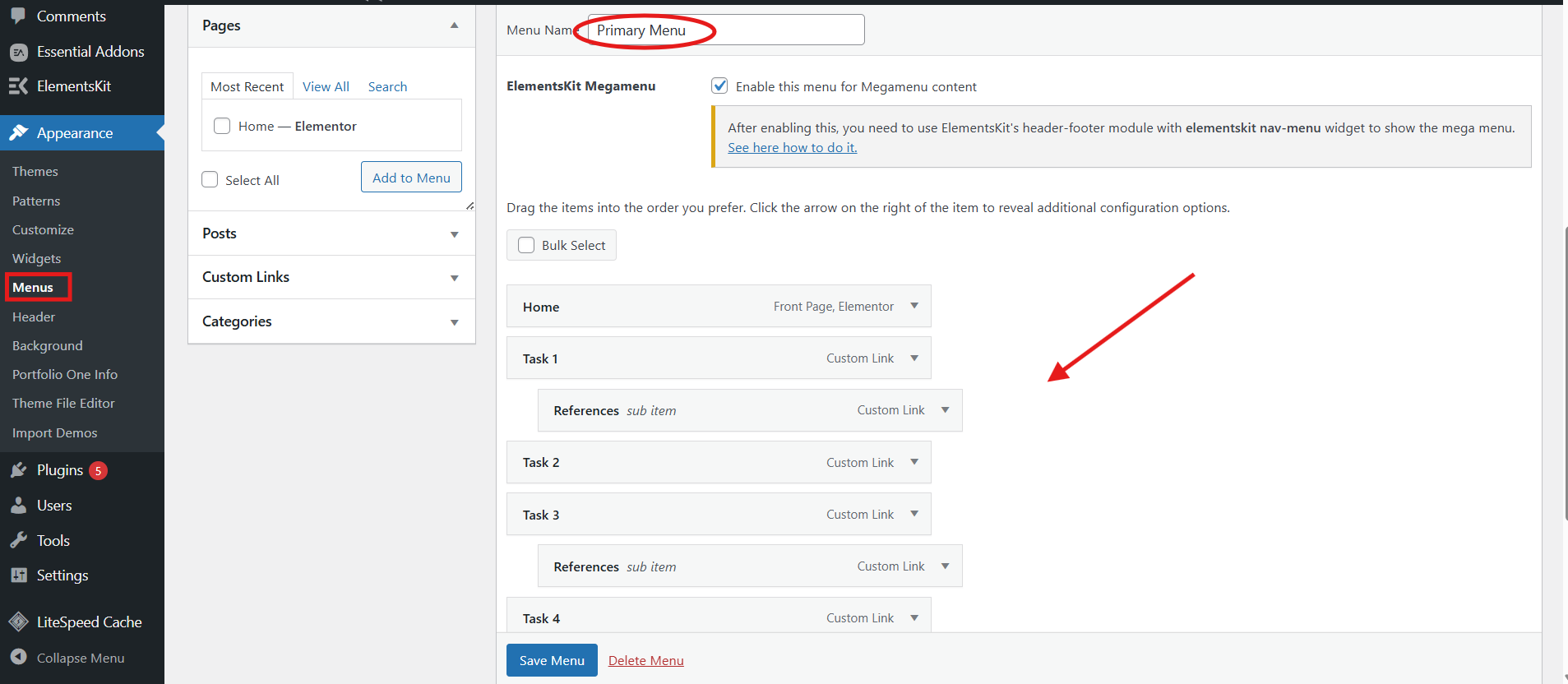Expand the Custom Links panel

[x=454, y=278]
